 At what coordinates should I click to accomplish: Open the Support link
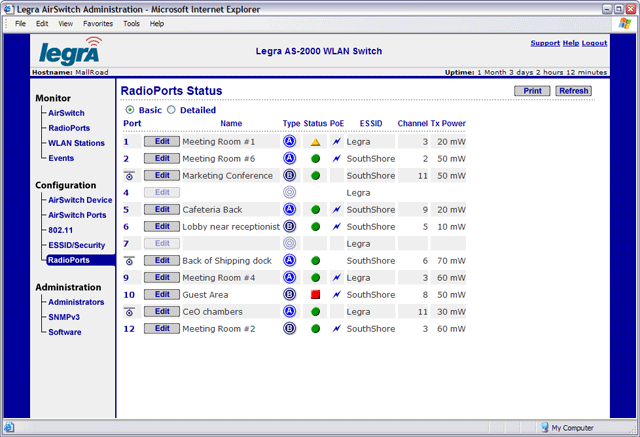545,43
